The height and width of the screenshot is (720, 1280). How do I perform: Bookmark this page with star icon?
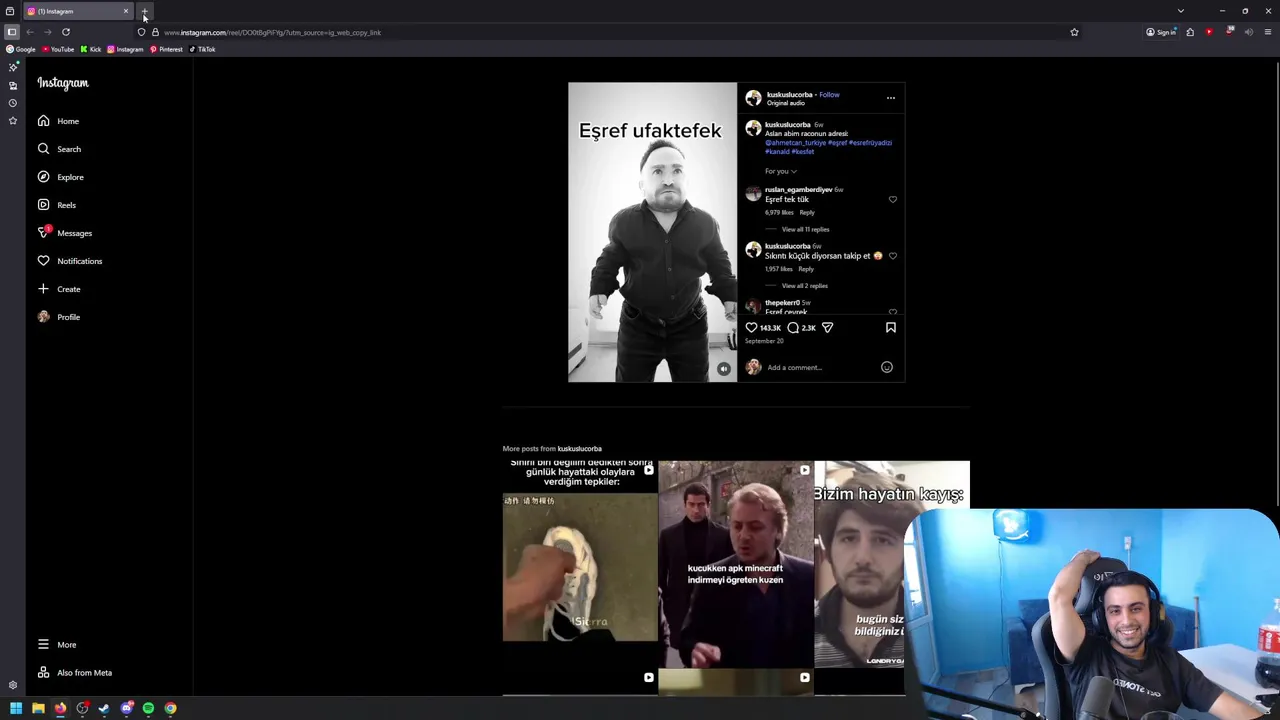[x=1074, y=32]
